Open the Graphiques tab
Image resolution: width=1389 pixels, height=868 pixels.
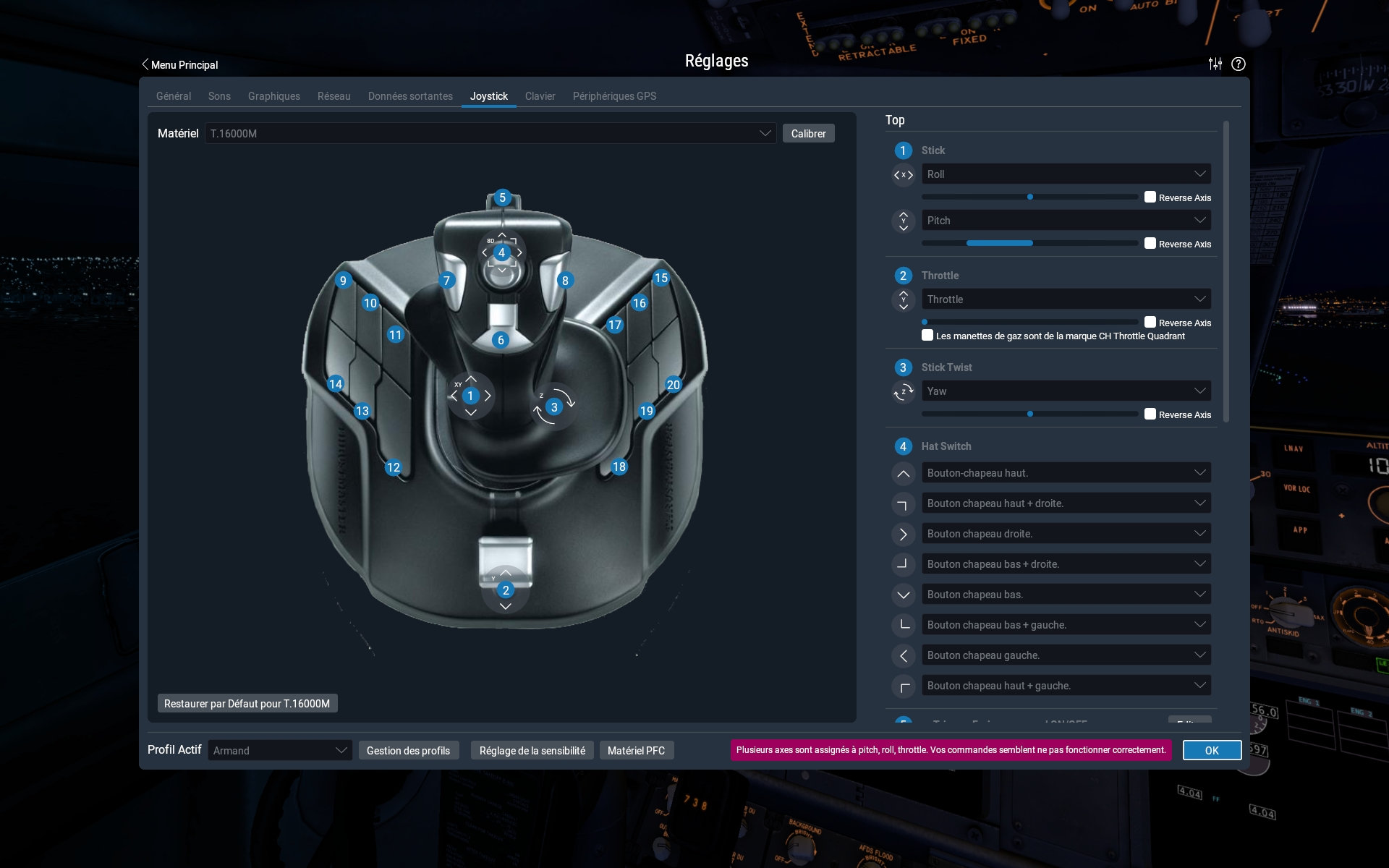click(x=273, y=96)
